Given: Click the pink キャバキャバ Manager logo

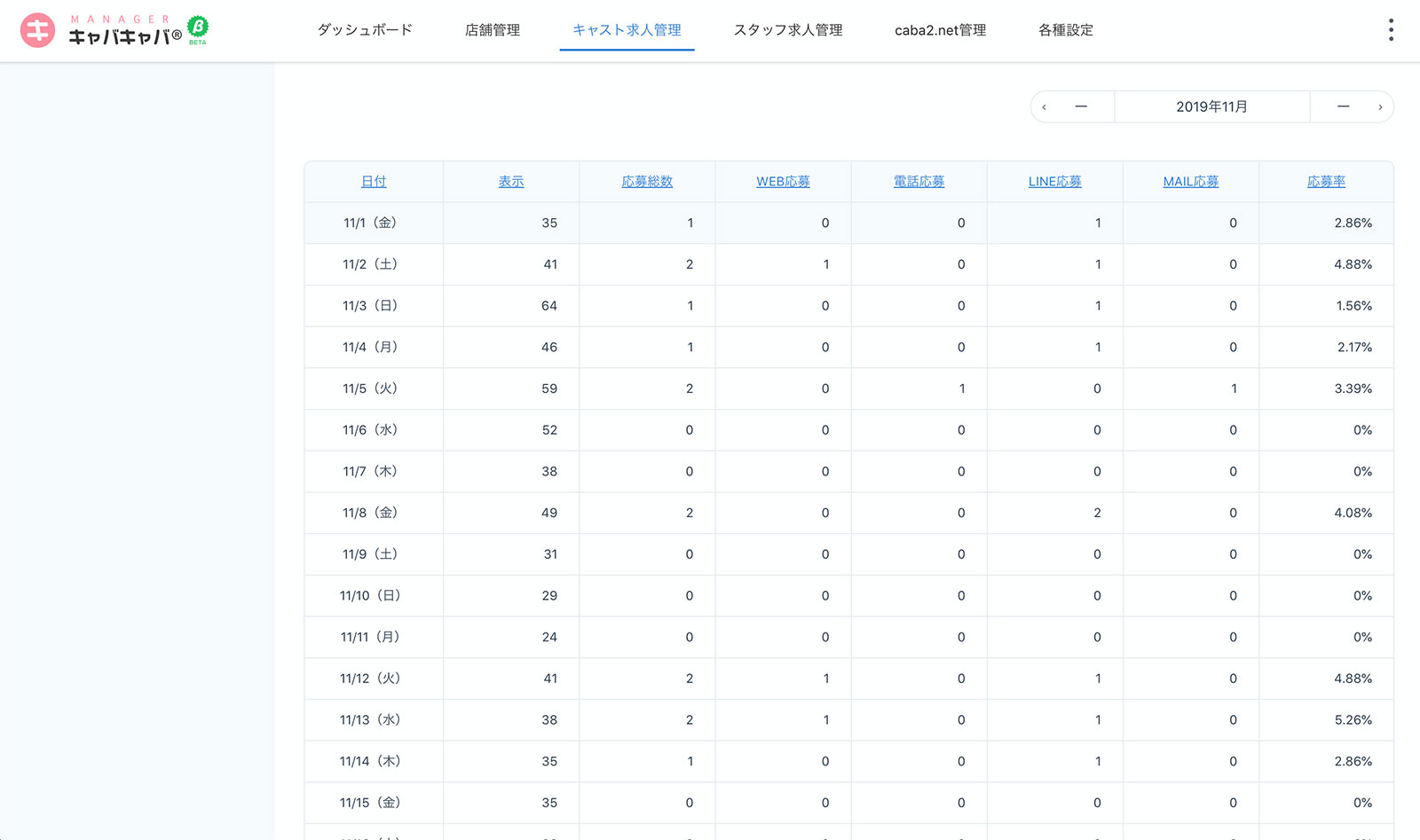Looking at the screenshot, I should click(x=37, y=30).
